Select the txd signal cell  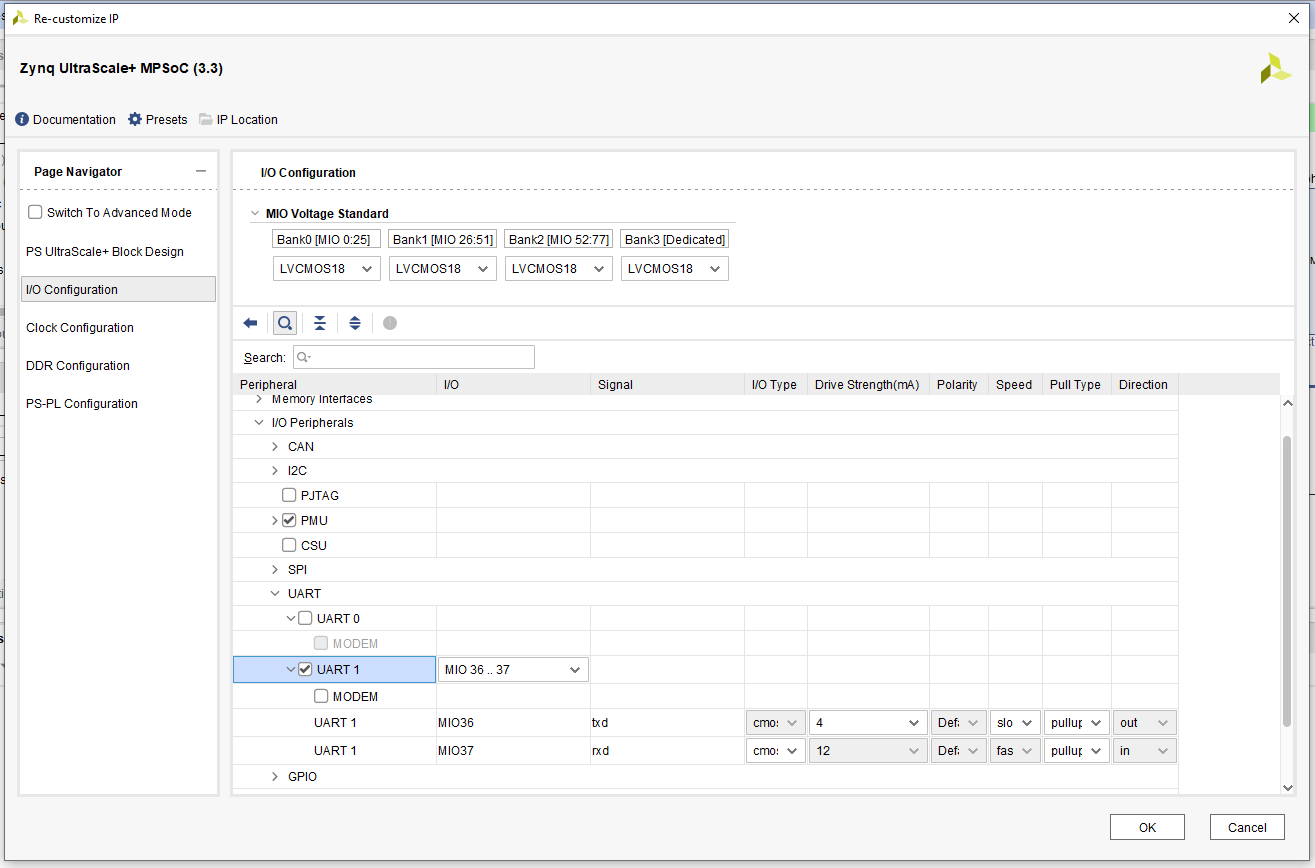tap(667, 723)
